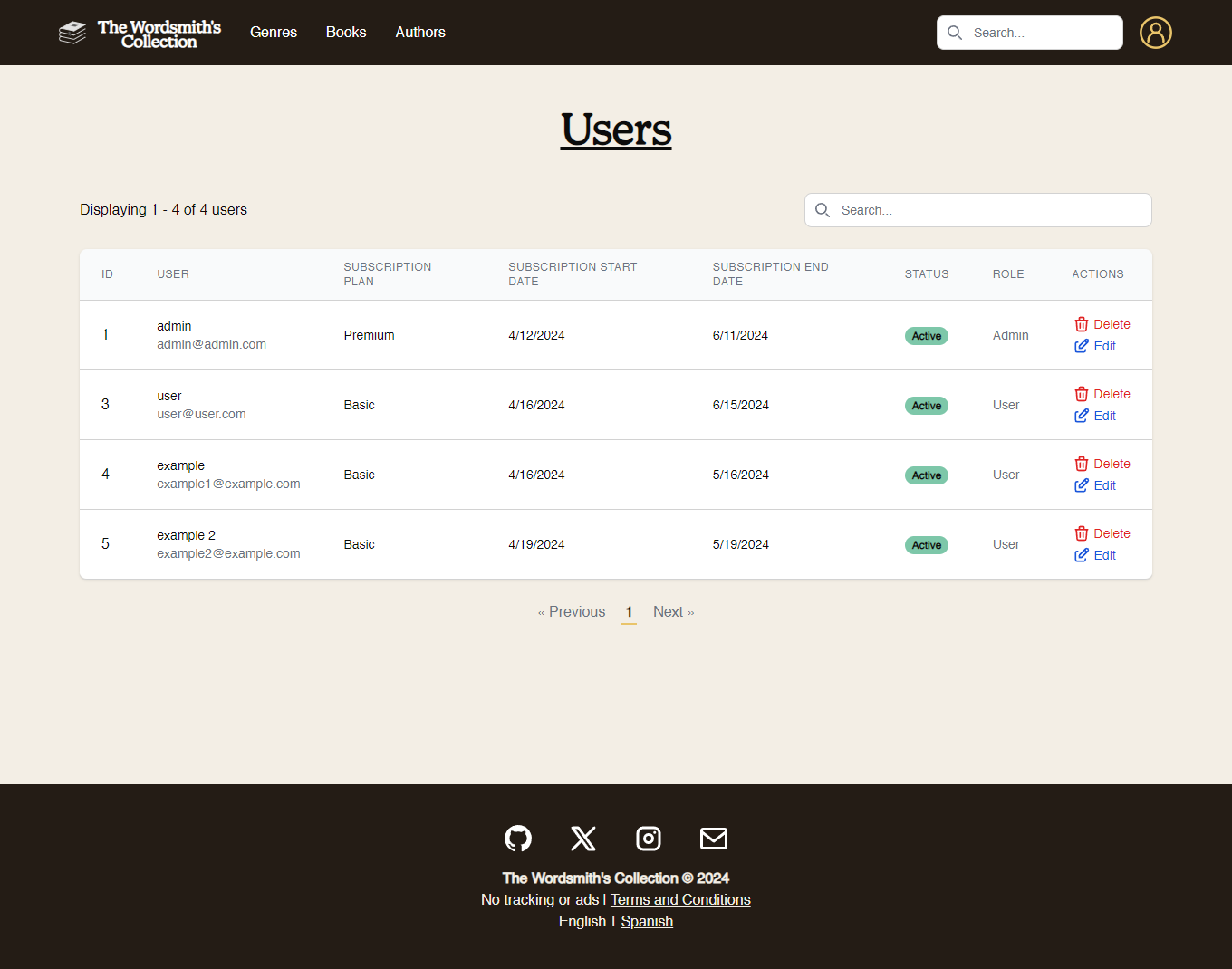The image size is (1232, 969).
Task: Click the pencil icon for example2@example.com row
Action: (x=1082, y=555)
